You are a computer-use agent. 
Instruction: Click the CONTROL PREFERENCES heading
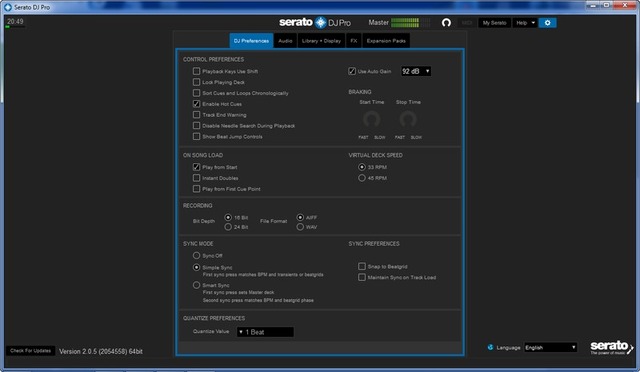[x=213, y=59]
